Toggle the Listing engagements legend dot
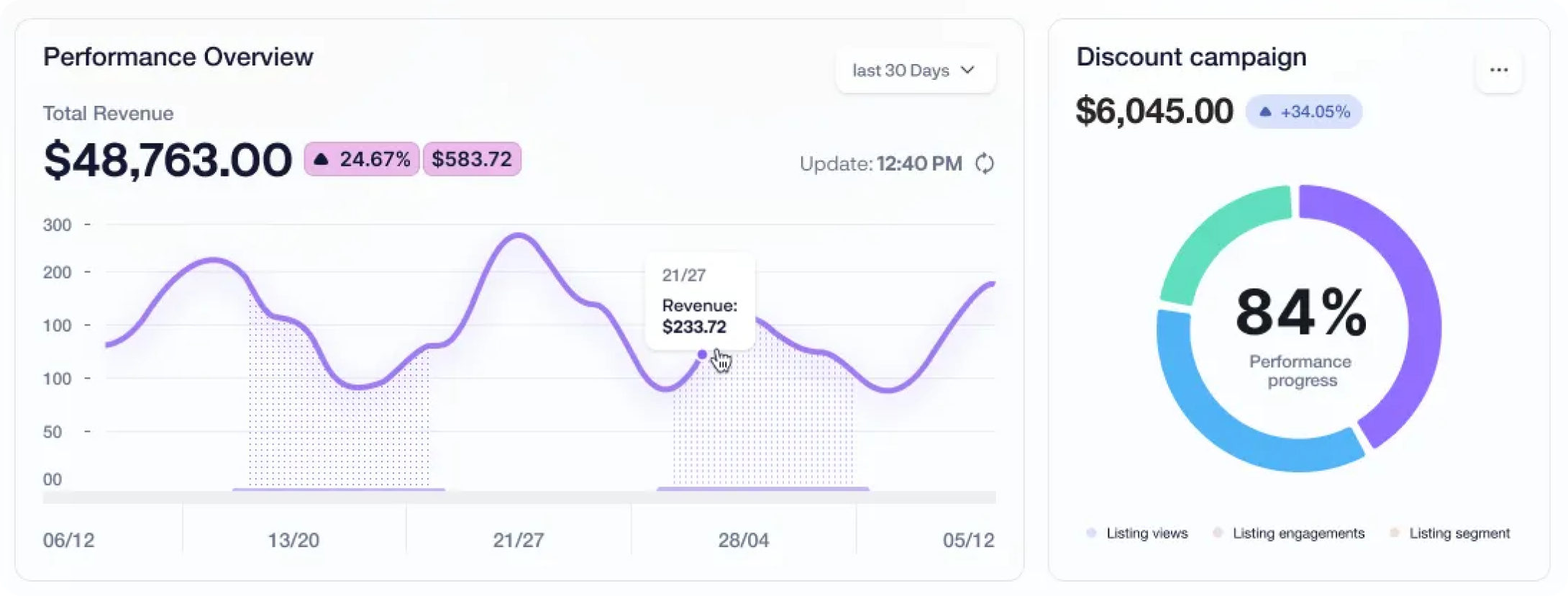Screen dimensions: 1568x596 (x=1218, y=533)
